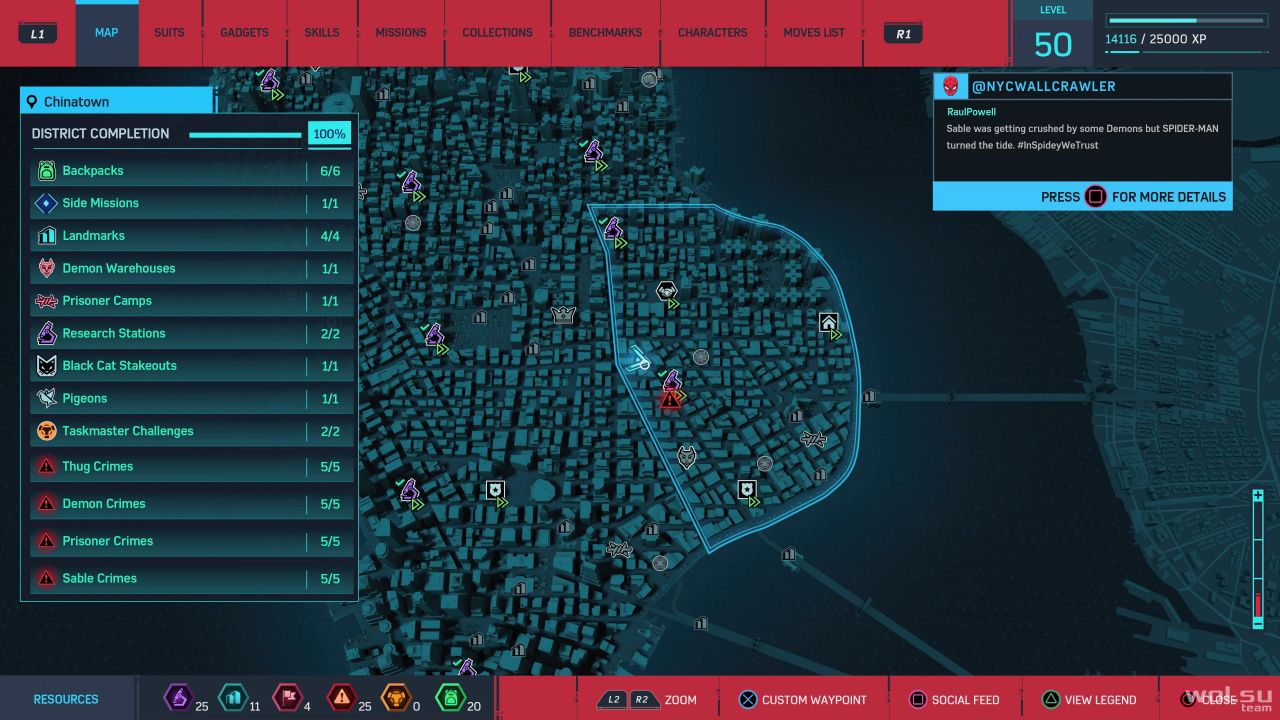
Task: Select the Prisoner Camps icon in district list
Action: [46, 301]
